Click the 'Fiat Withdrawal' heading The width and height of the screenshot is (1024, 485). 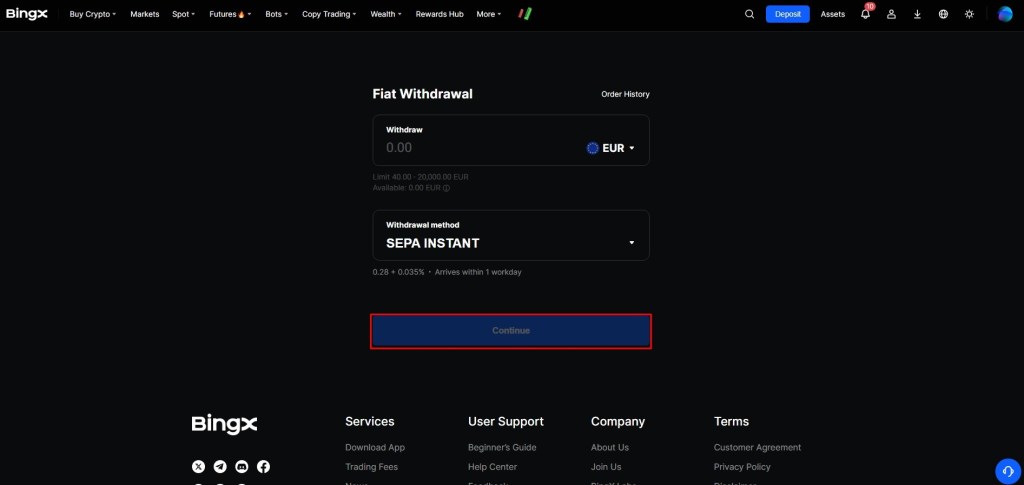(x=423, y=94)
